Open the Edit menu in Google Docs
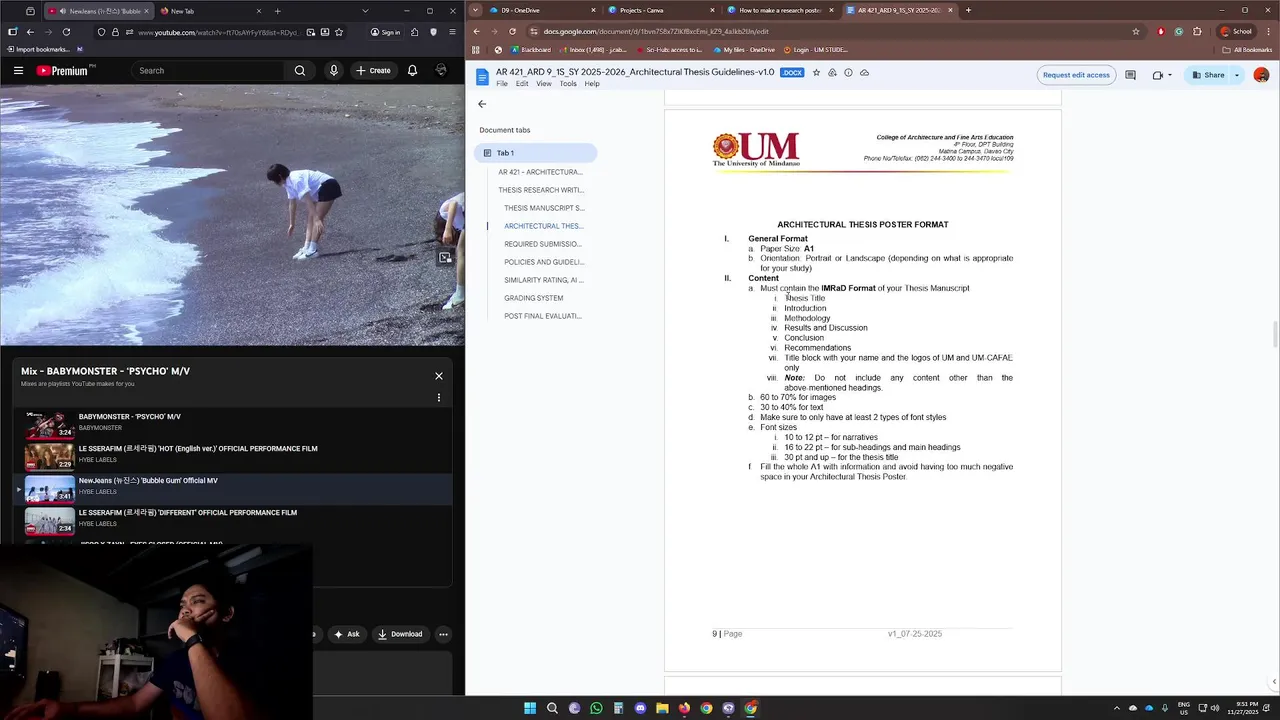Image resolution: width=1280 pixels, height=720 pixels. tap(522, 84)
